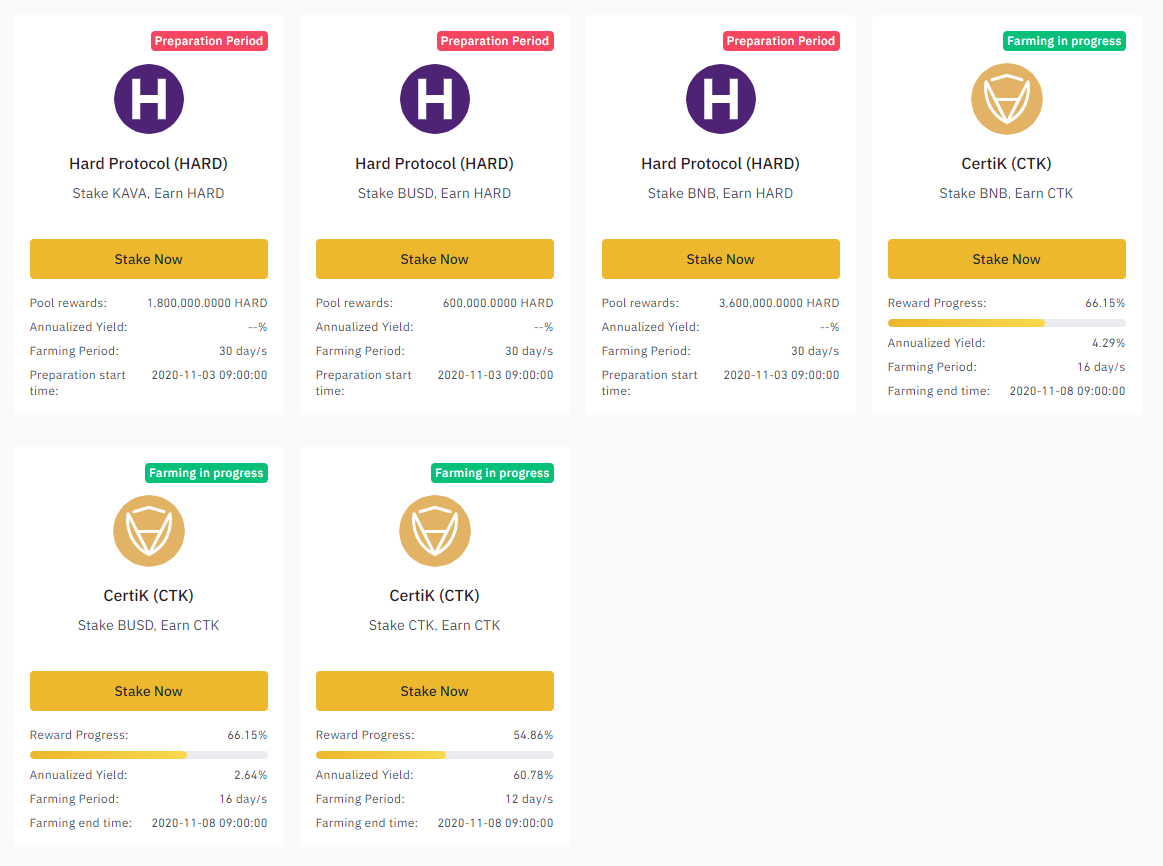Click 16 day/s farming period on Stake BNB, Earn CTK

[x=1101, y=368]
